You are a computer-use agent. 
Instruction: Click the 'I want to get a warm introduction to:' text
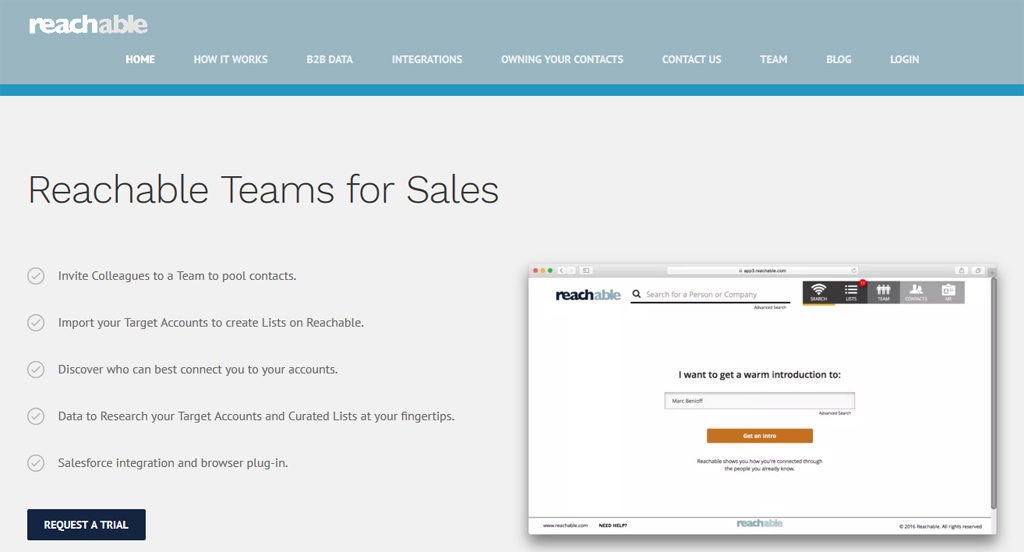760,375
